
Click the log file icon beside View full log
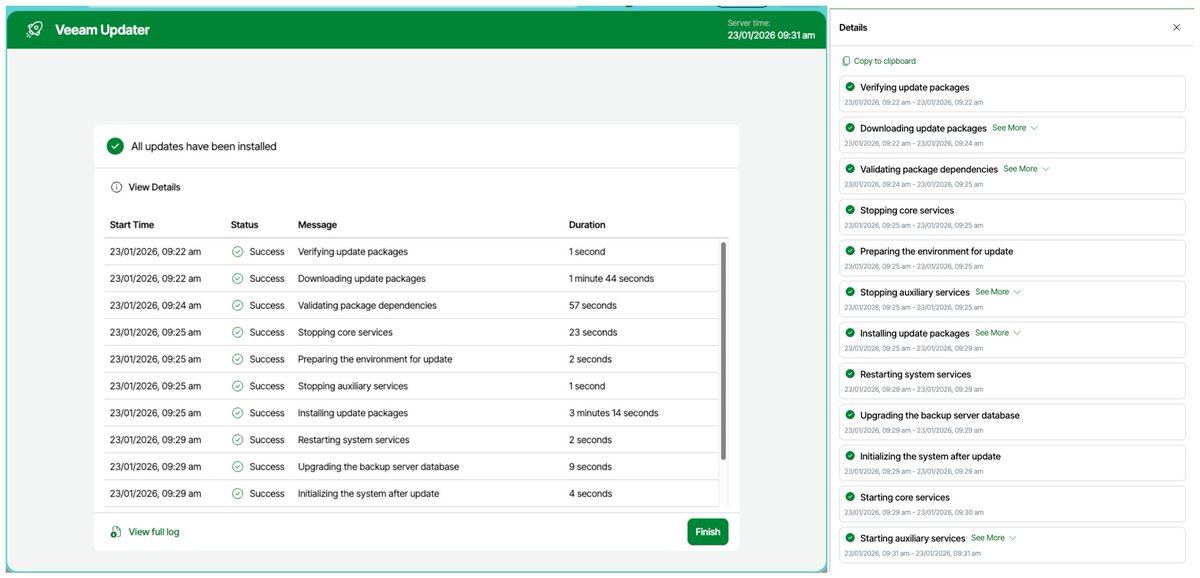(118, 532)
